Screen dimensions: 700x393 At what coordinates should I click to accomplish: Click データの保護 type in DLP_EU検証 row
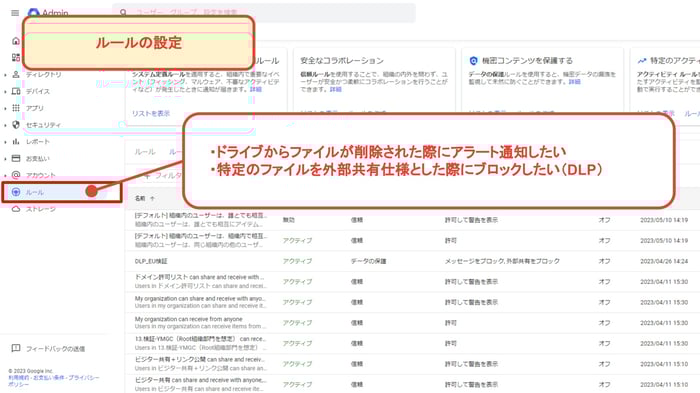[x=368, y=261]
